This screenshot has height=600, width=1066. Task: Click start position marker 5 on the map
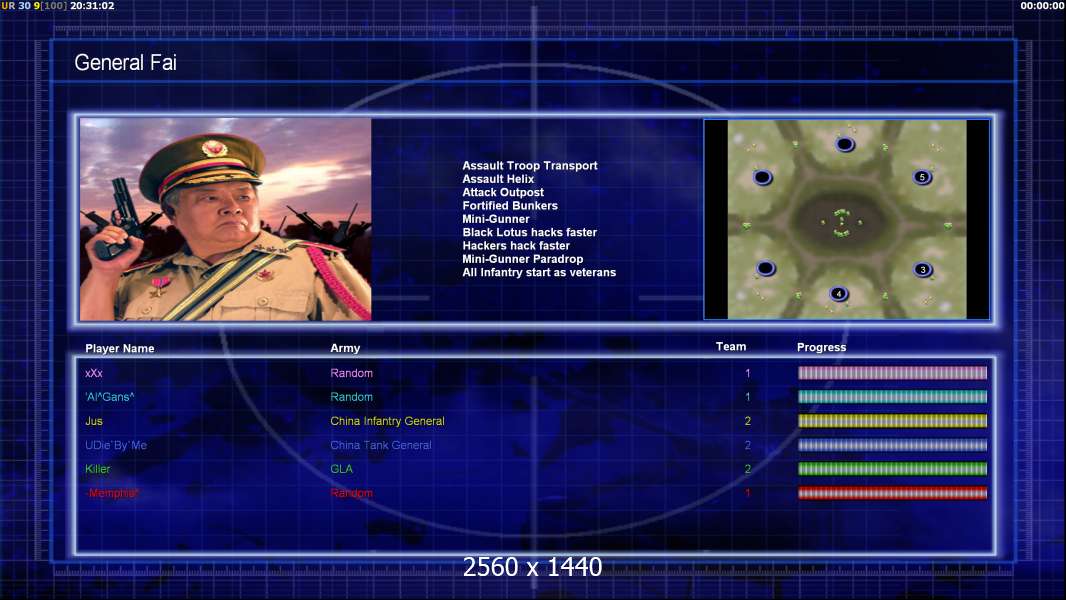click(x=922, y=177)
